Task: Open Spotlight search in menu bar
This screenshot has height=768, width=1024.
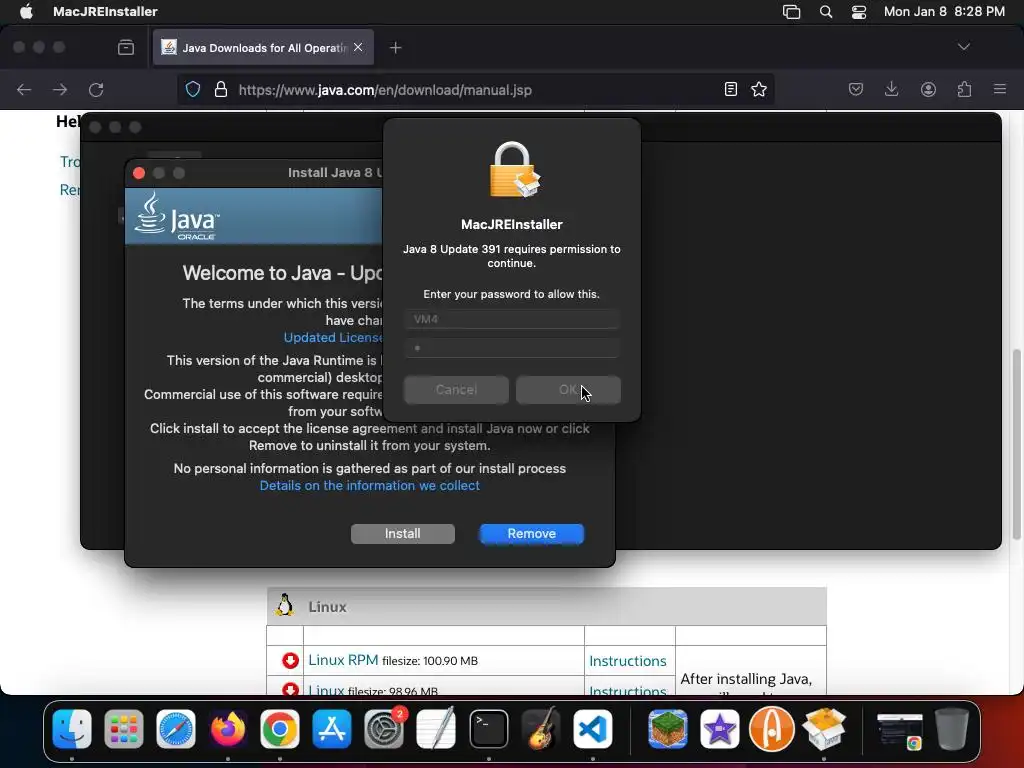Action: click(825, 12)
